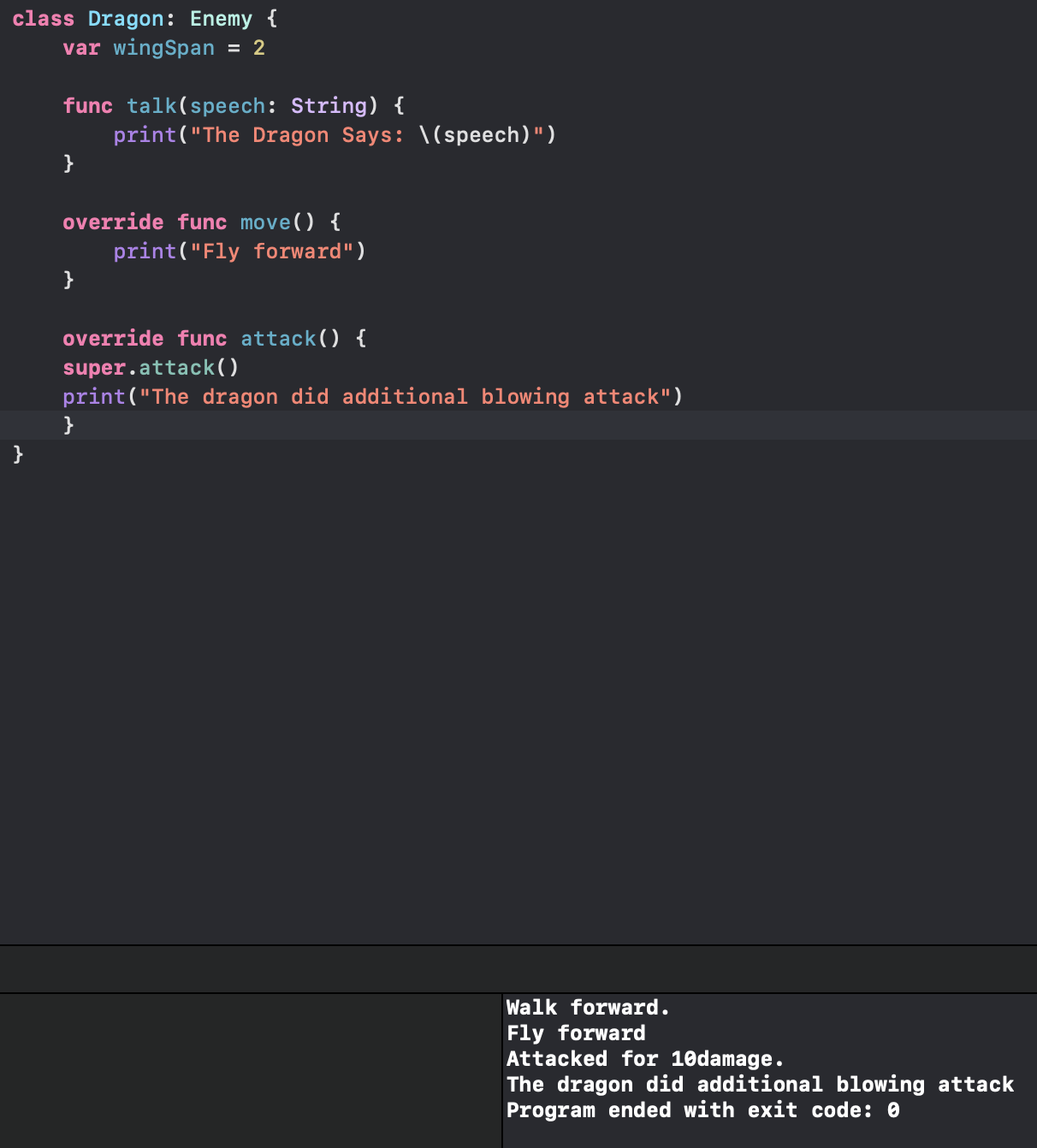Click the class keyword on the first line
Image resolution: width=1037 pixels, height=1148 pixels.
click(44, 19)
